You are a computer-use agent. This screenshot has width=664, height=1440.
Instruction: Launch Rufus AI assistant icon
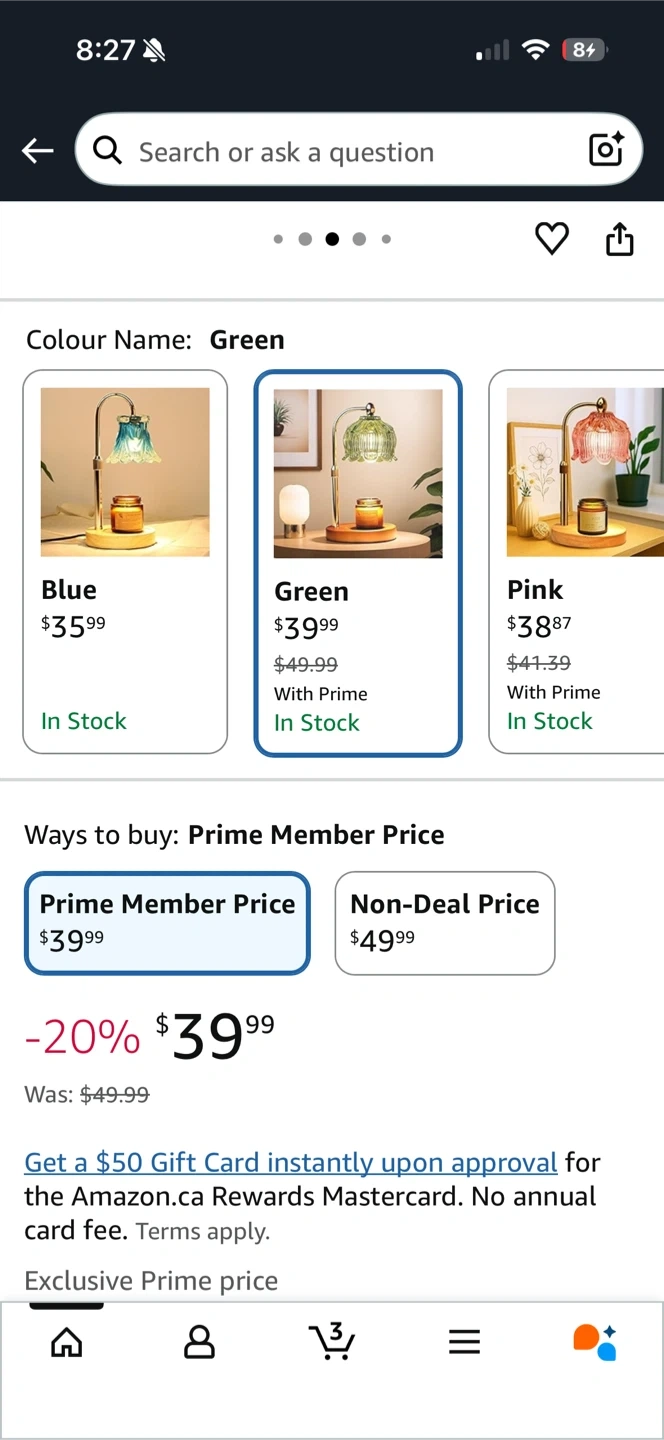point(594,1342)
